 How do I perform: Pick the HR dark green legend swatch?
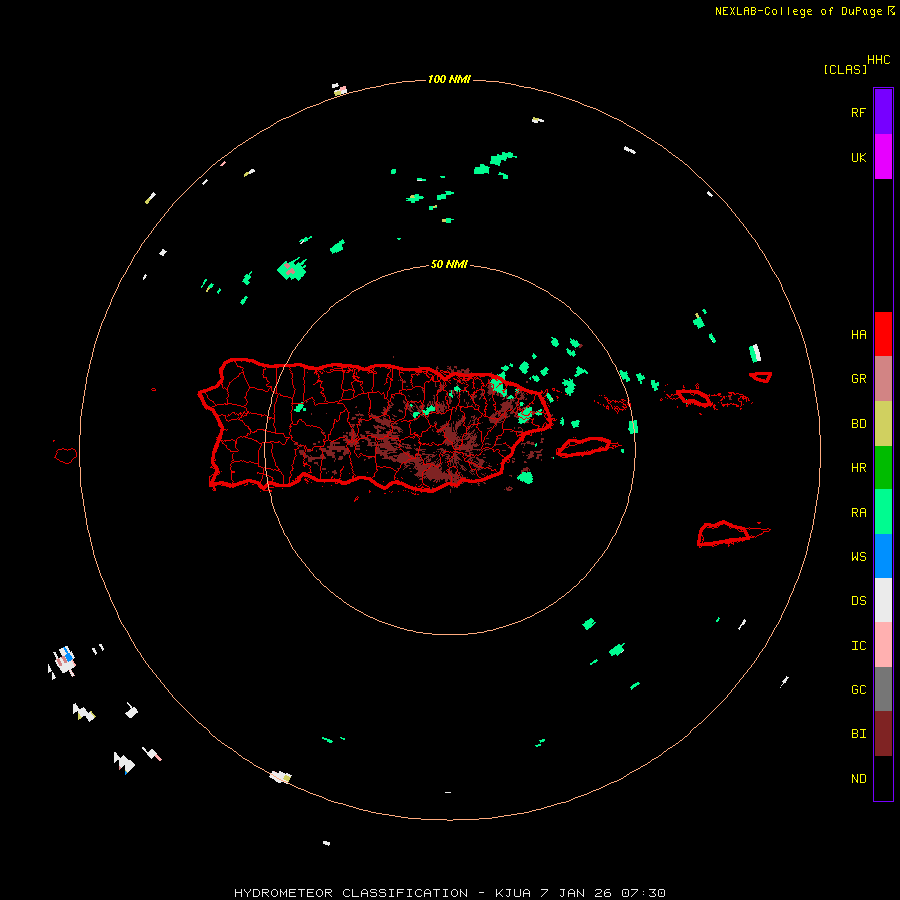click(x=883, y=467)
